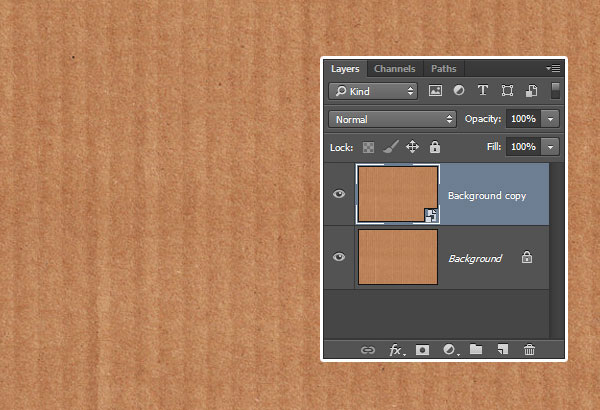This screenshot has width=600, height=410.
Task: Hide the Background layer eye icon
Action: click(x=339, y=257)
